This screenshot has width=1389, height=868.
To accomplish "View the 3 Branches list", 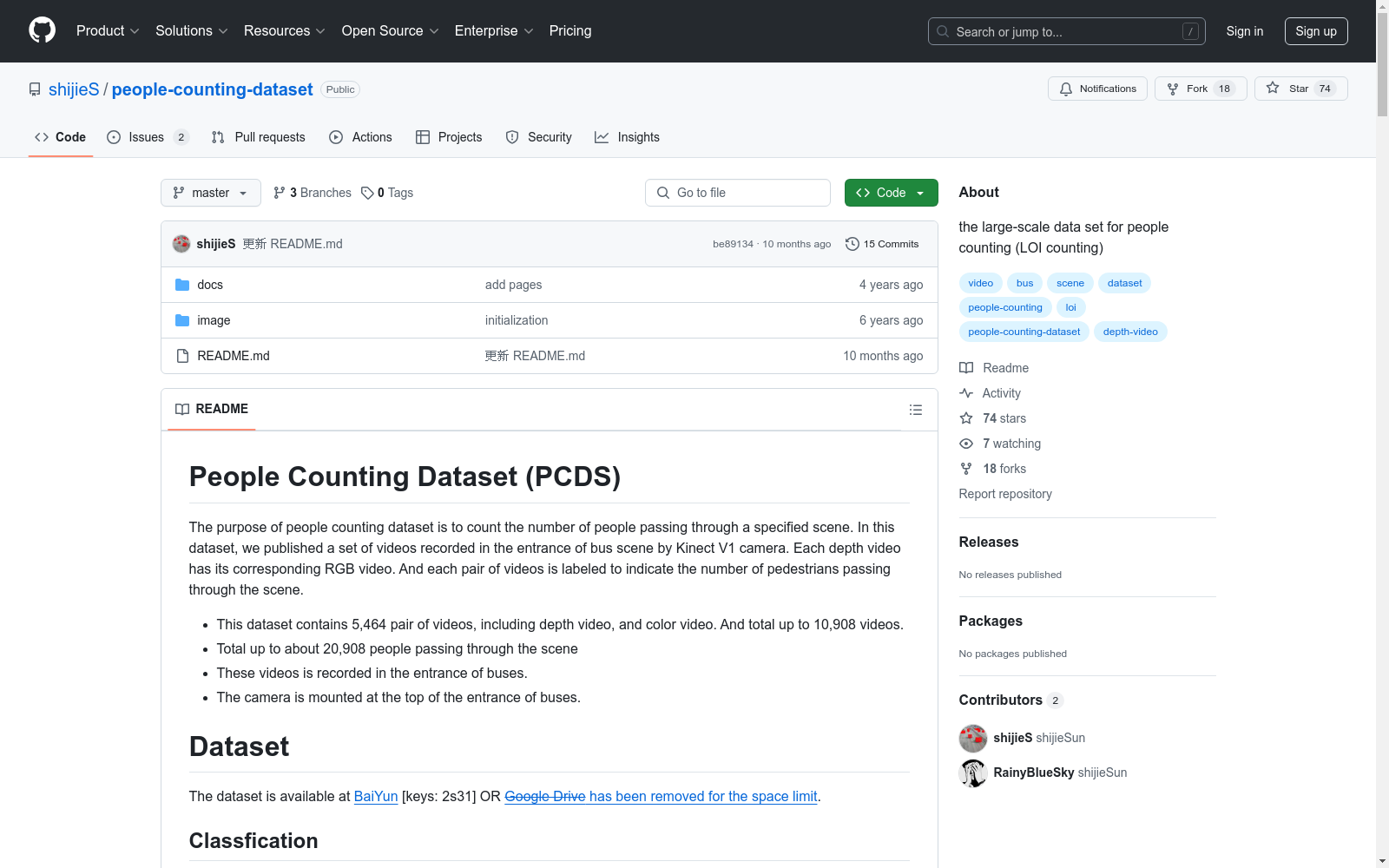I will pyautogui.click(x=313, y=193).
